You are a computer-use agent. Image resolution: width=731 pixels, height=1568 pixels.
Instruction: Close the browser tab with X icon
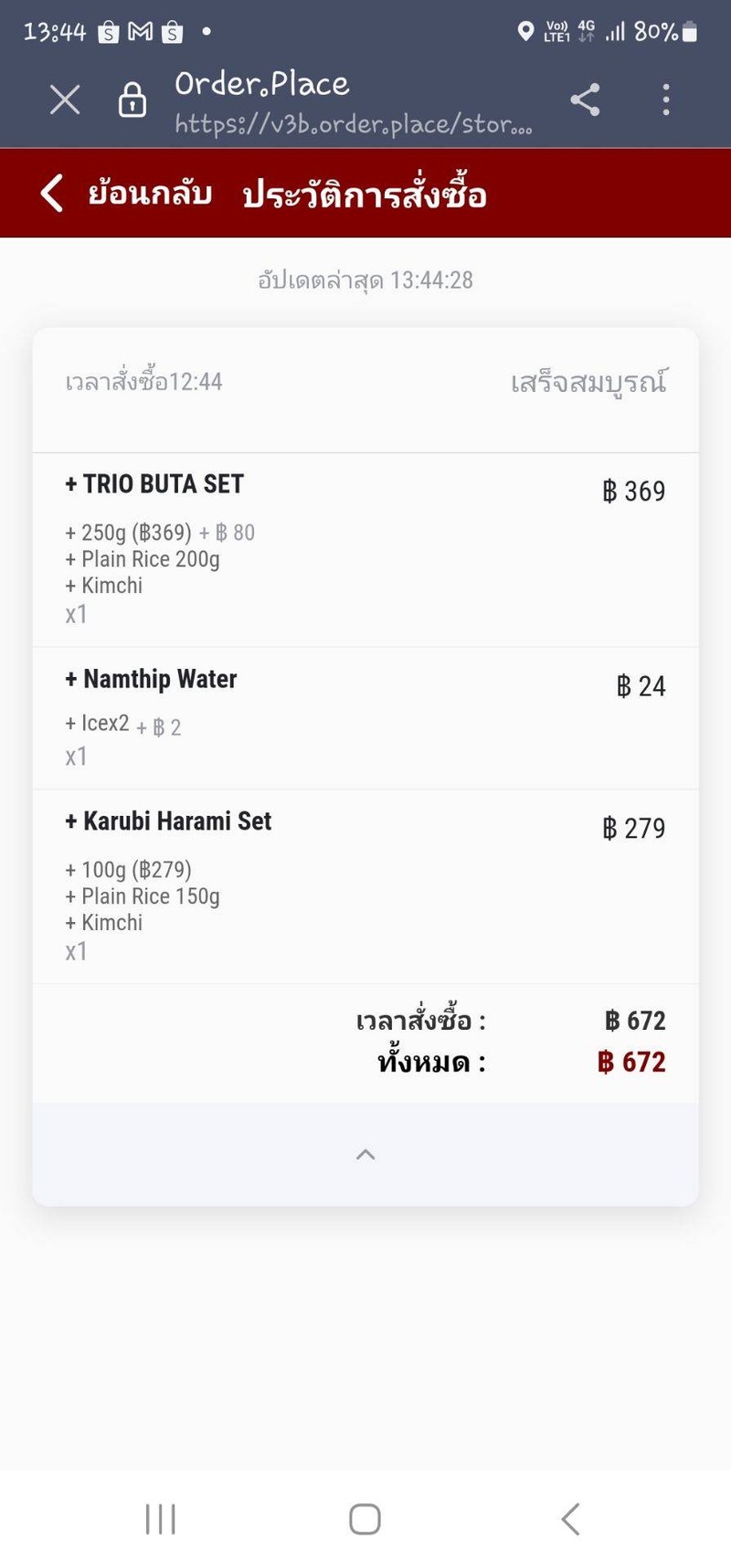pos(65,100)
